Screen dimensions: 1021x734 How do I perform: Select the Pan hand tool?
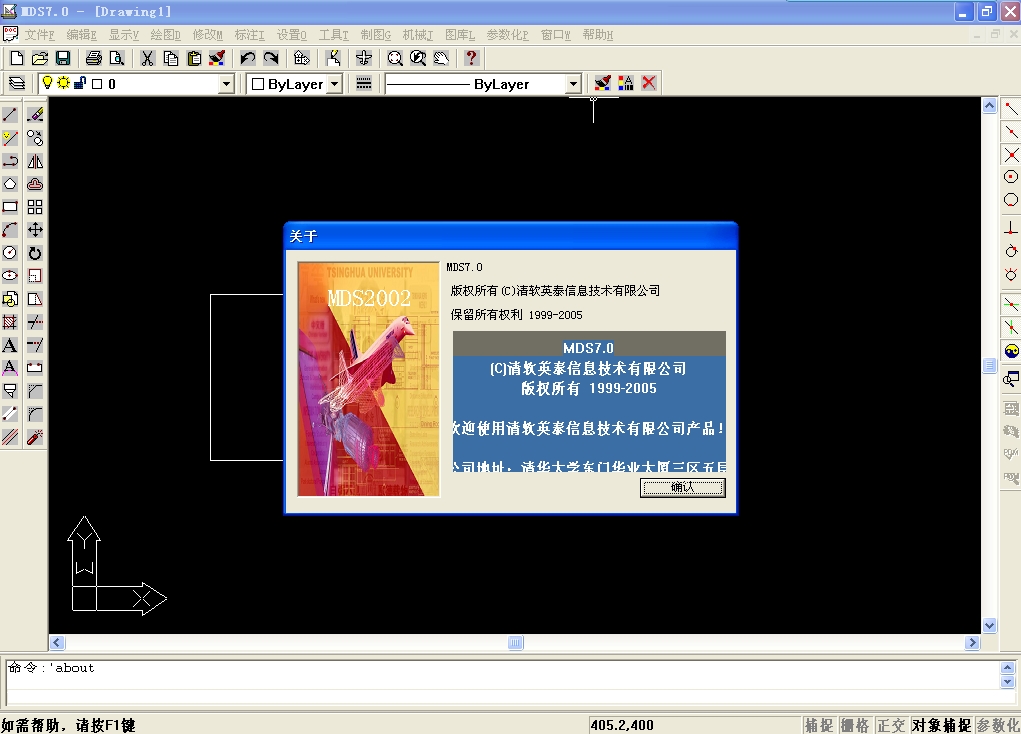441,59
